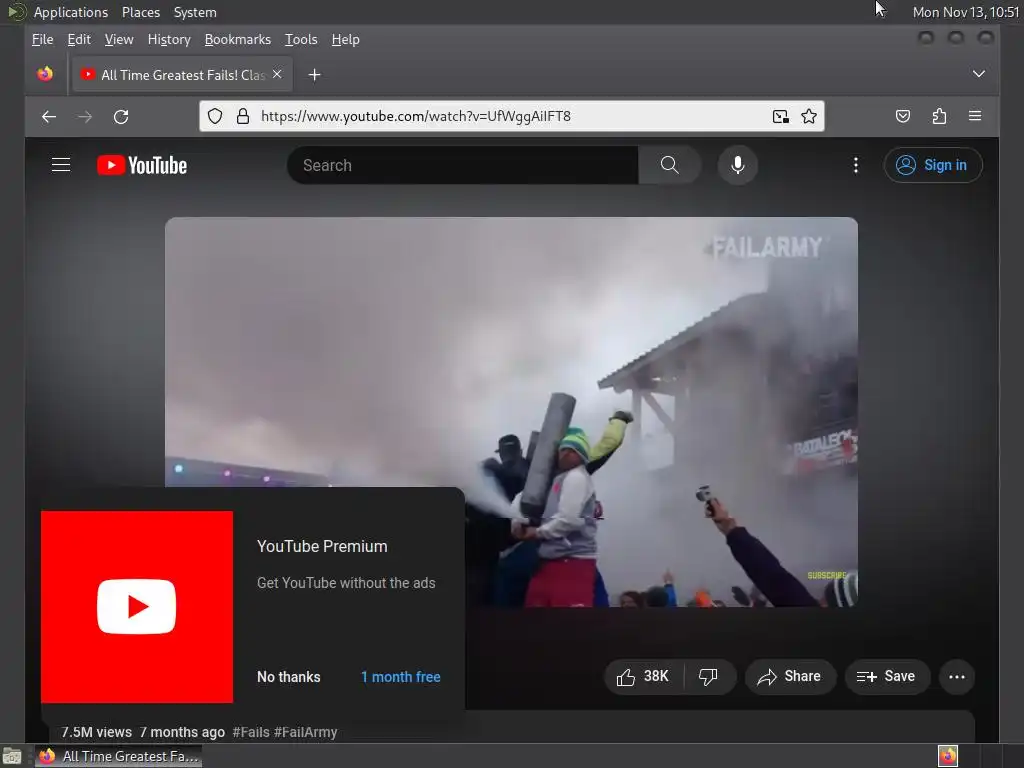Open the Pocket save icon
The image size is (1024, 768).
(x=903, y=116)
